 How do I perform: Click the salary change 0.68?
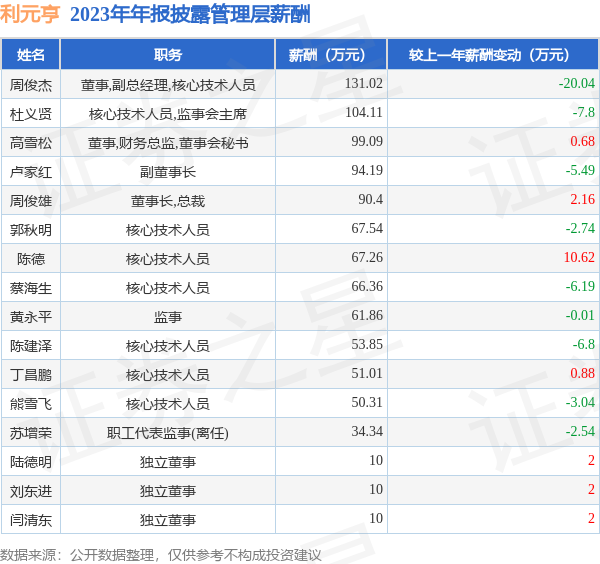coord(582,141)
